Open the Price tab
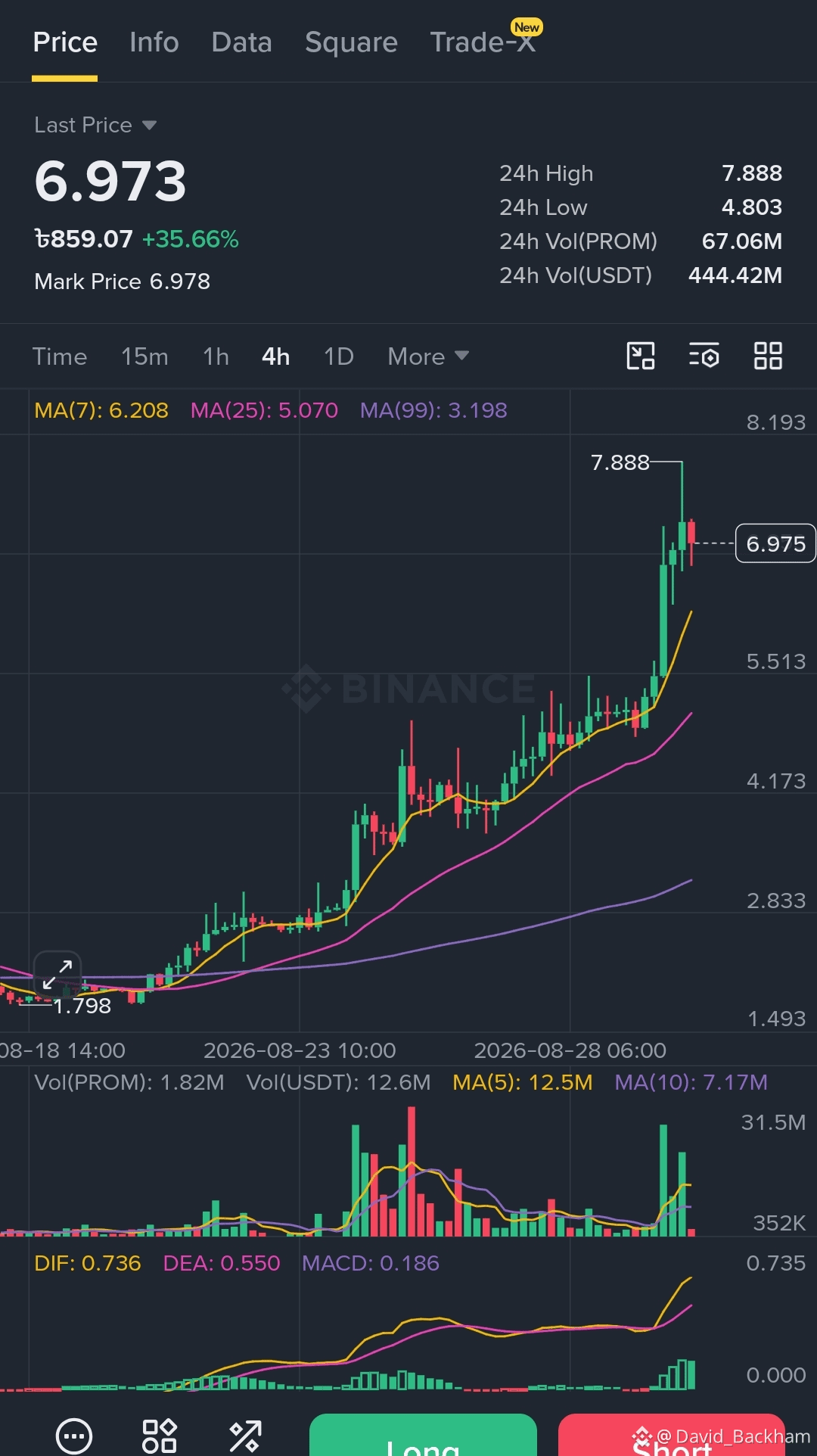Viewport: 817px width, 1456px height. pyautogui.click(x=65, y=42)
